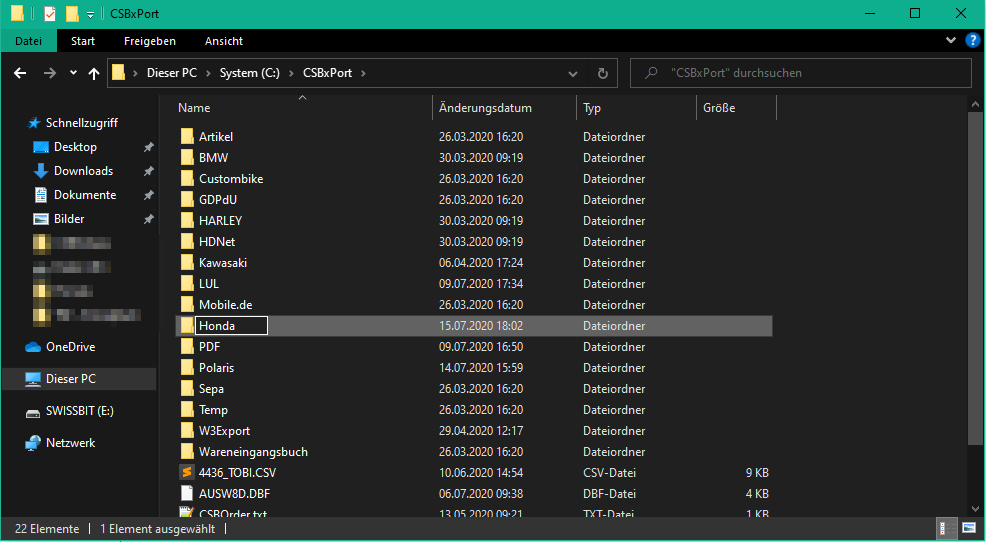
Task: Select the Wareneingangsbuch folder icon
Action: 187,451
